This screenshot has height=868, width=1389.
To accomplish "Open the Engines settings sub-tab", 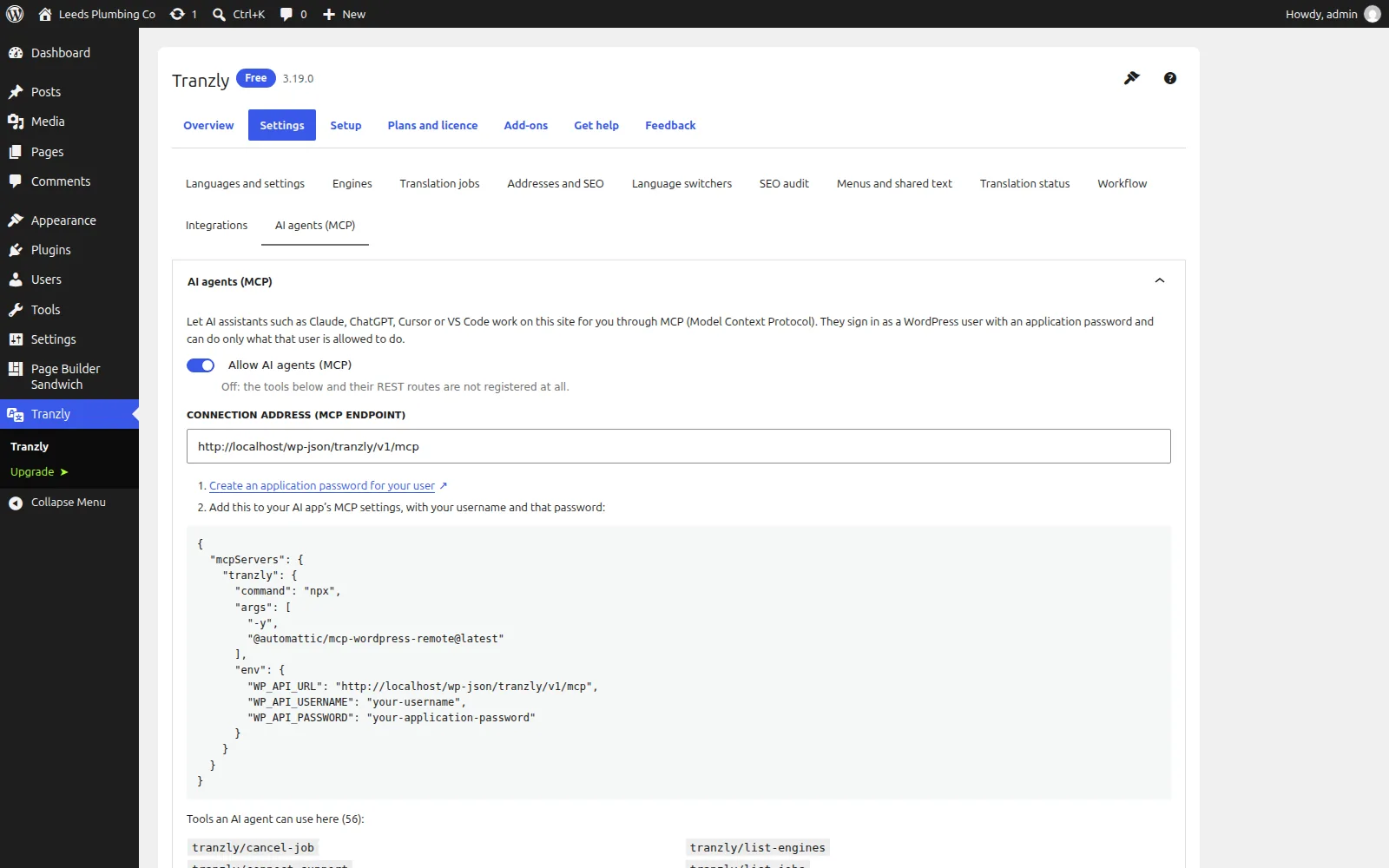I will pos(352,183).
